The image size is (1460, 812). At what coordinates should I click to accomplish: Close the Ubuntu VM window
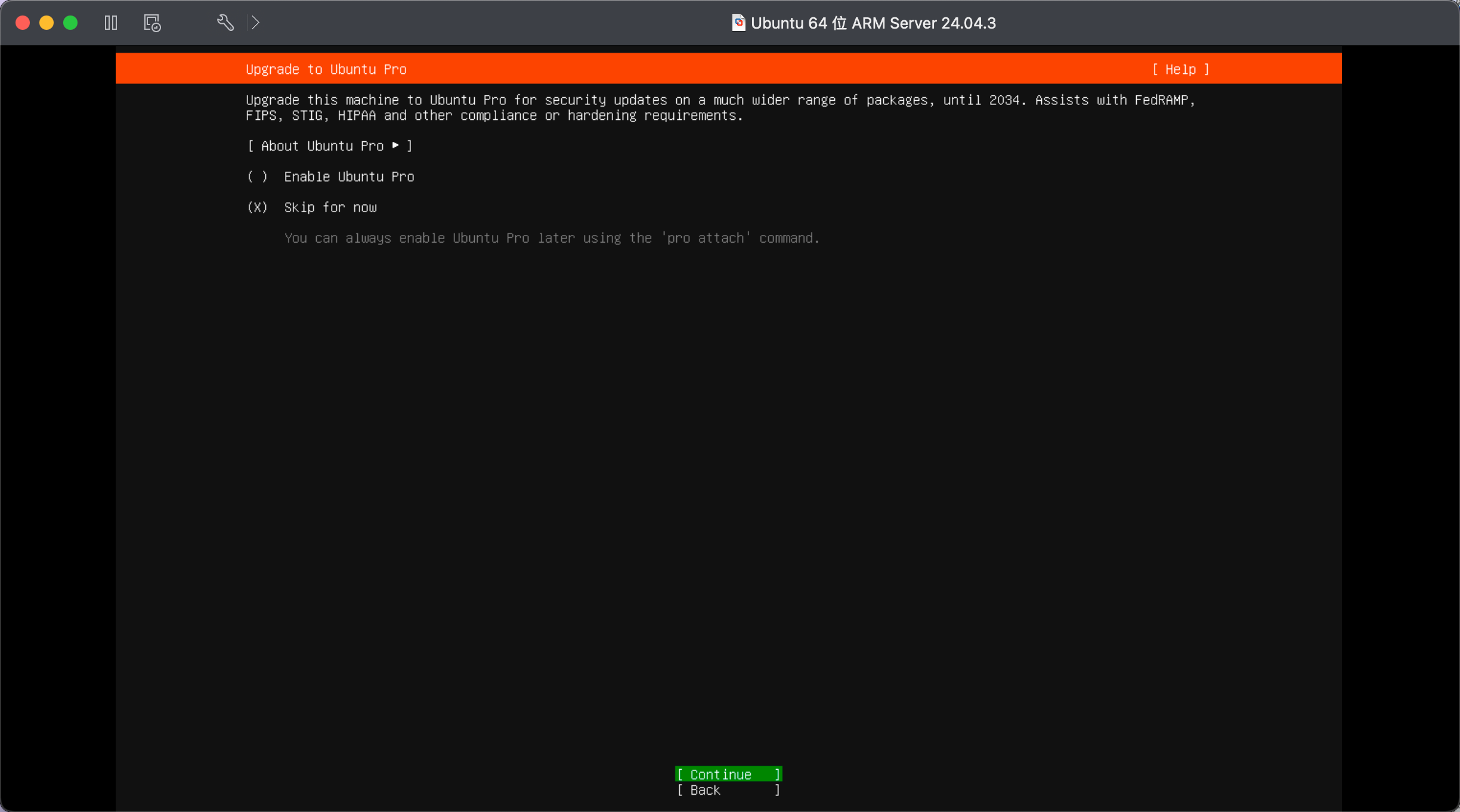point(23,23)
